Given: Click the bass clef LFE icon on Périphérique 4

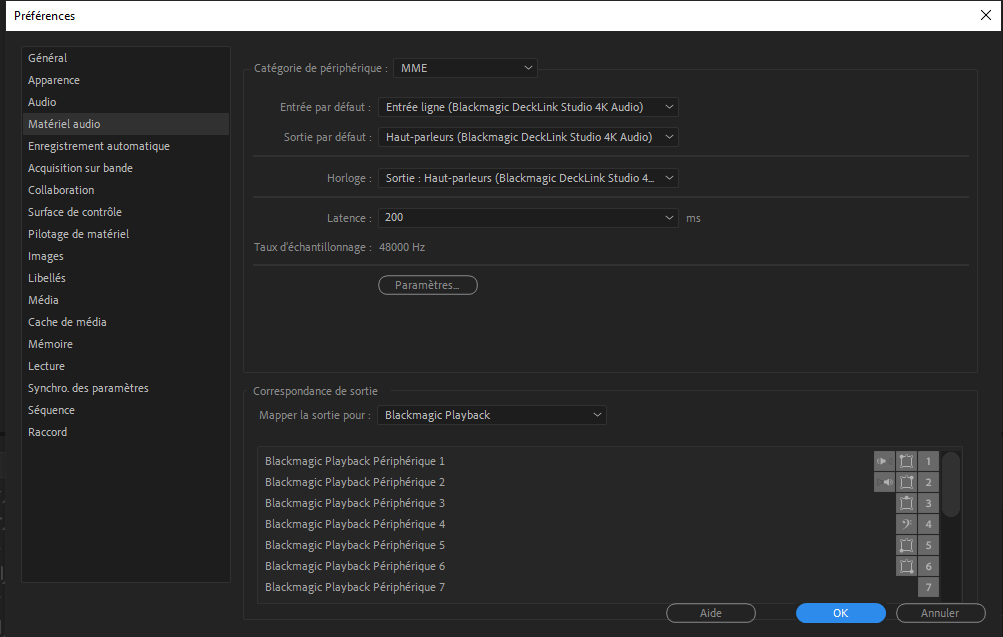Looking at the screenshot, I should pos(906,524).
